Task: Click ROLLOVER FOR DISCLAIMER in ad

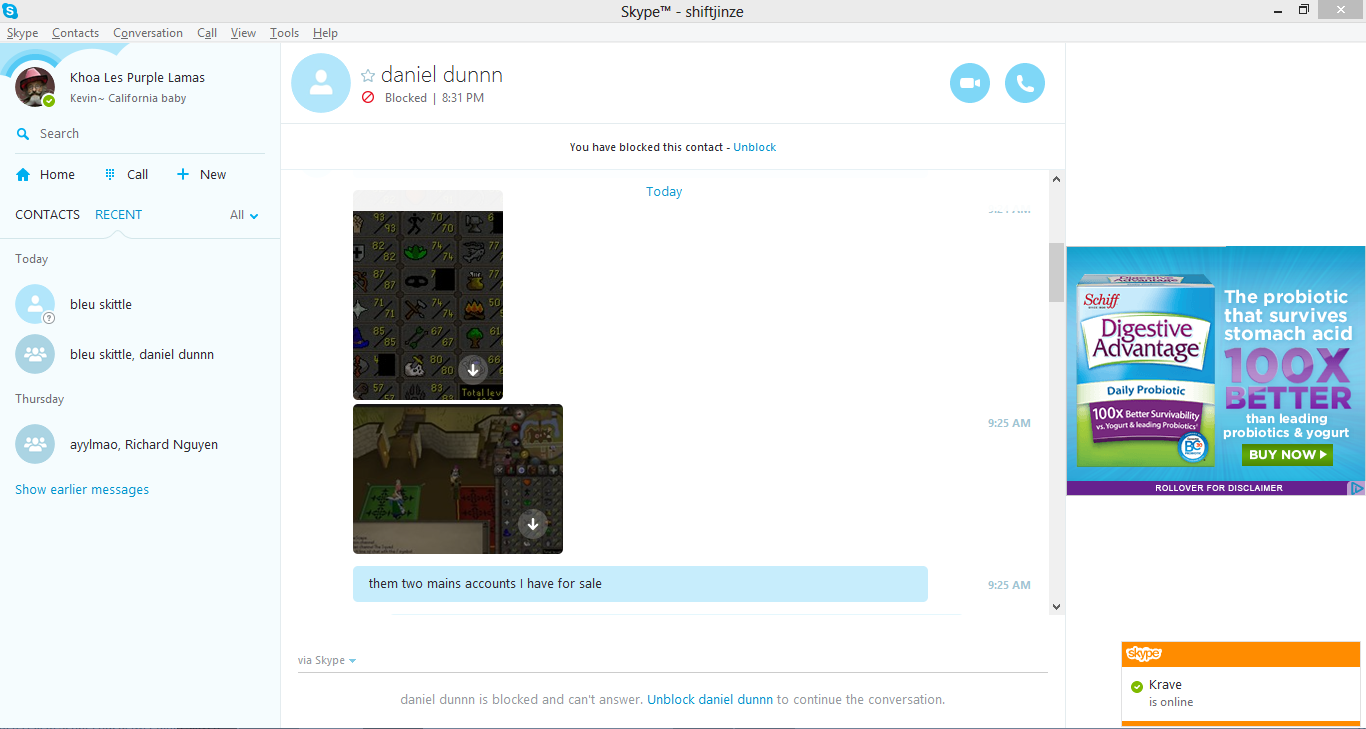Action: point(1218,488)
